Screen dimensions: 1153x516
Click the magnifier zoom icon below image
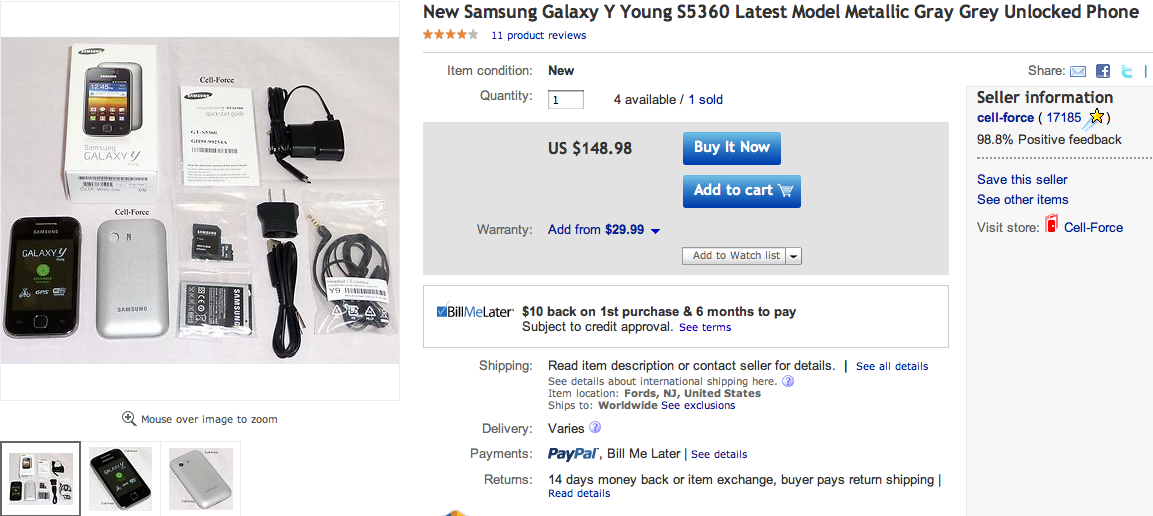(129, 419)
